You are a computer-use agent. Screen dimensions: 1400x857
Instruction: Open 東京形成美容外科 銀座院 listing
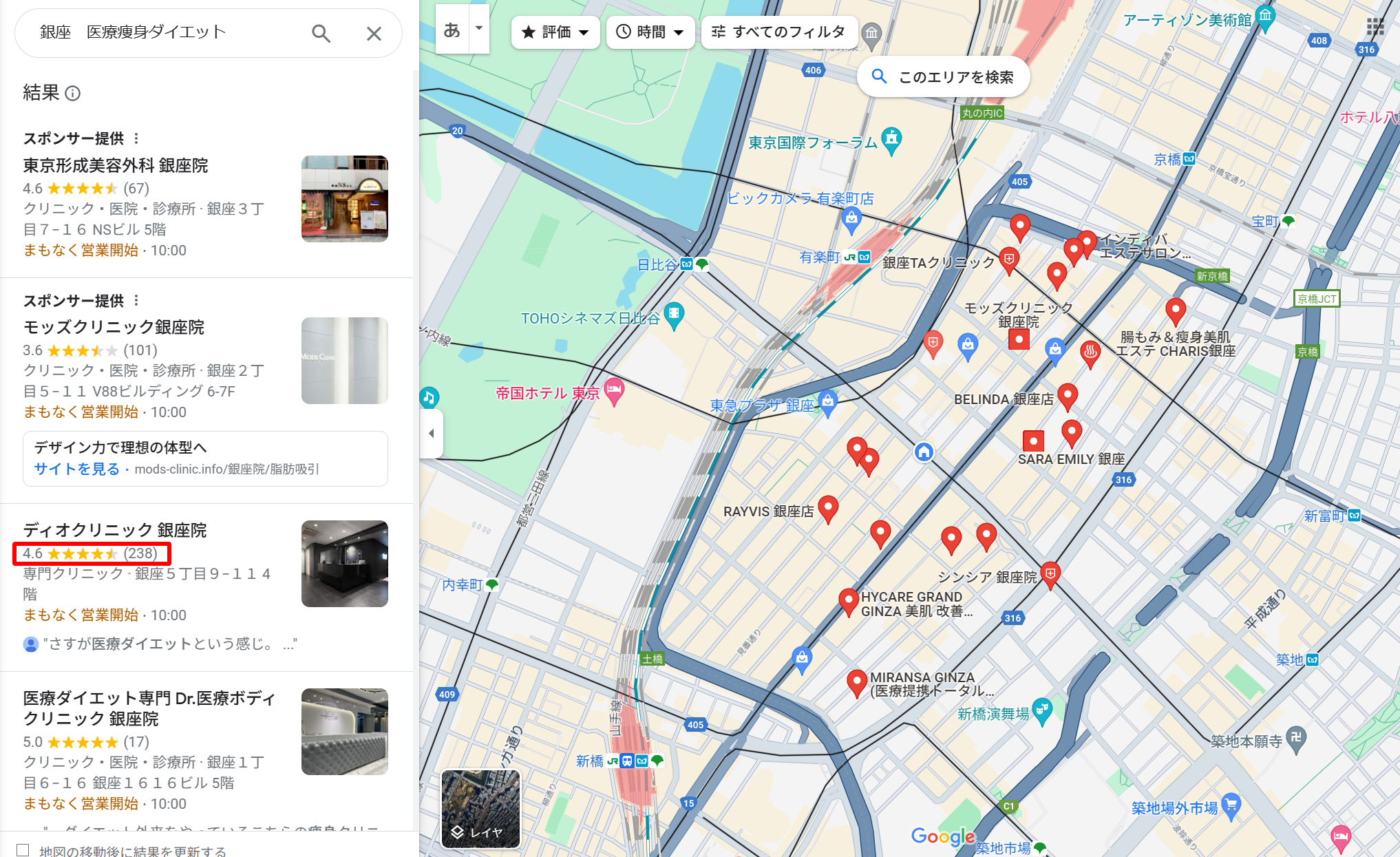(116, 165)
